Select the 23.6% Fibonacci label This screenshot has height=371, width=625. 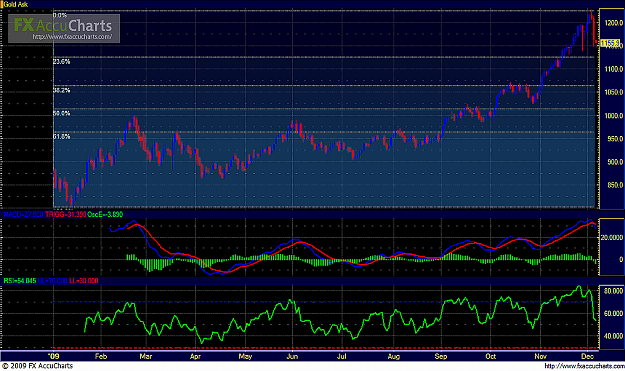point(61,62)
